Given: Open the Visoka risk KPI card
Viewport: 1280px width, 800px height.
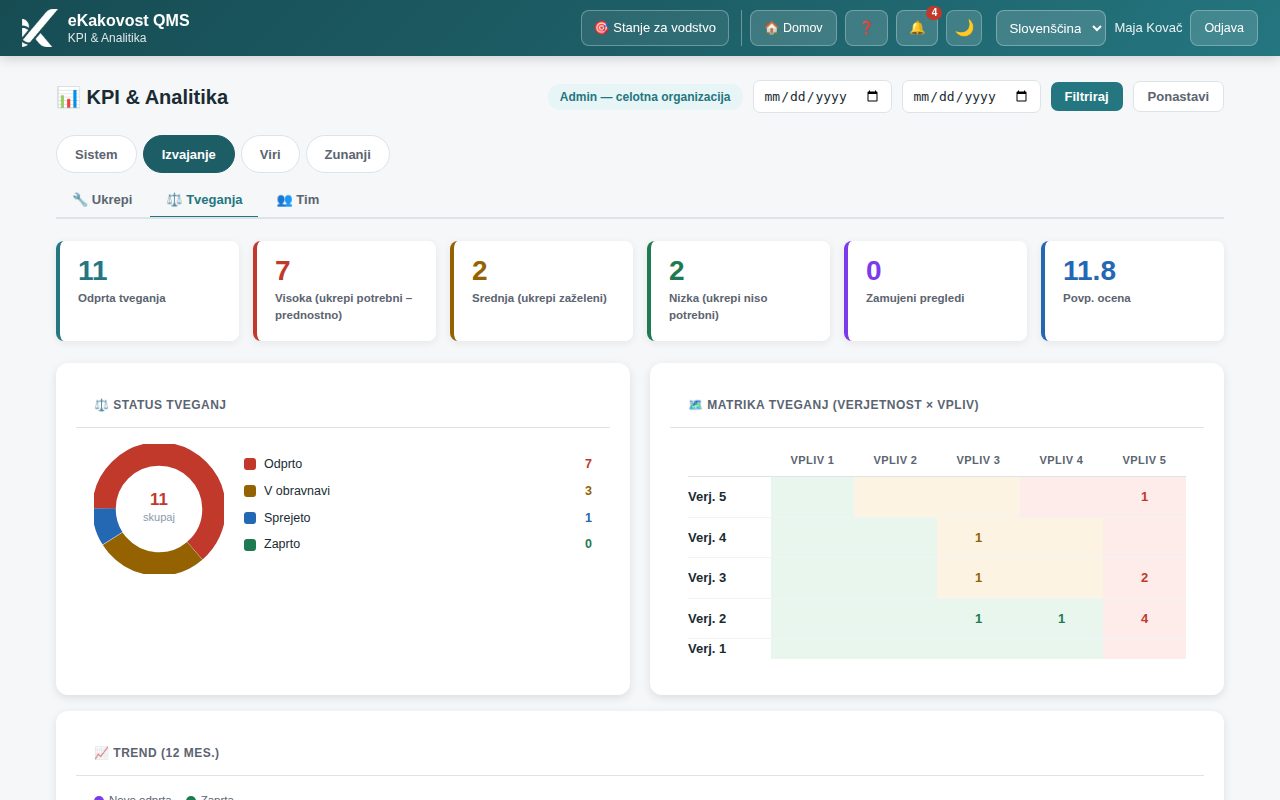Looking at the screenshot, I should click(x=345, y=291).
